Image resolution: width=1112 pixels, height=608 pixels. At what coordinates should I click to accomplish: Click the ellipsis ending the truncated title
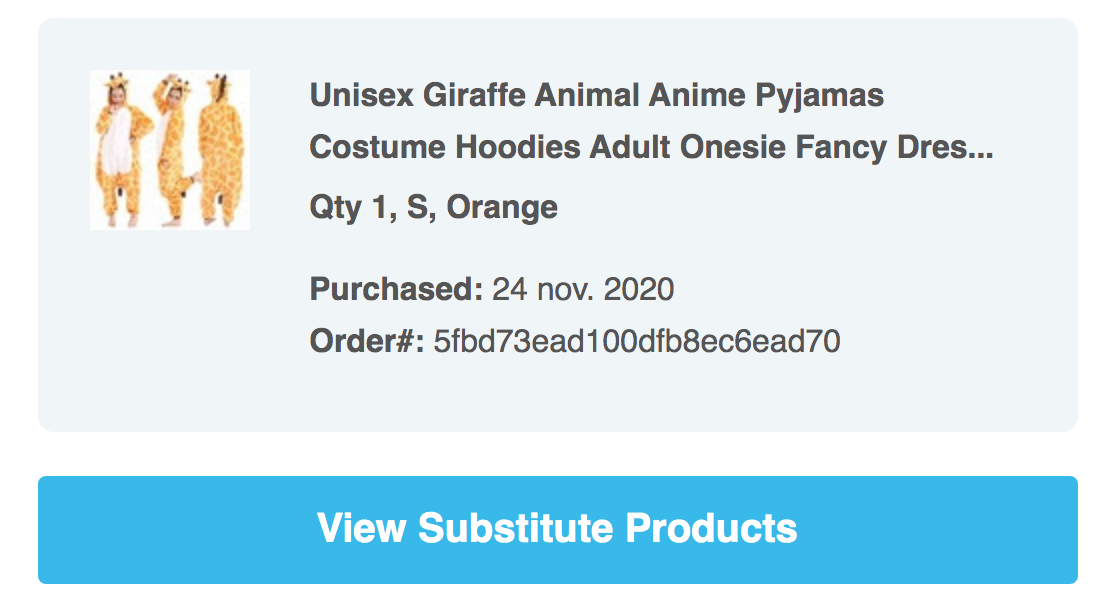[x=983, y=150]
